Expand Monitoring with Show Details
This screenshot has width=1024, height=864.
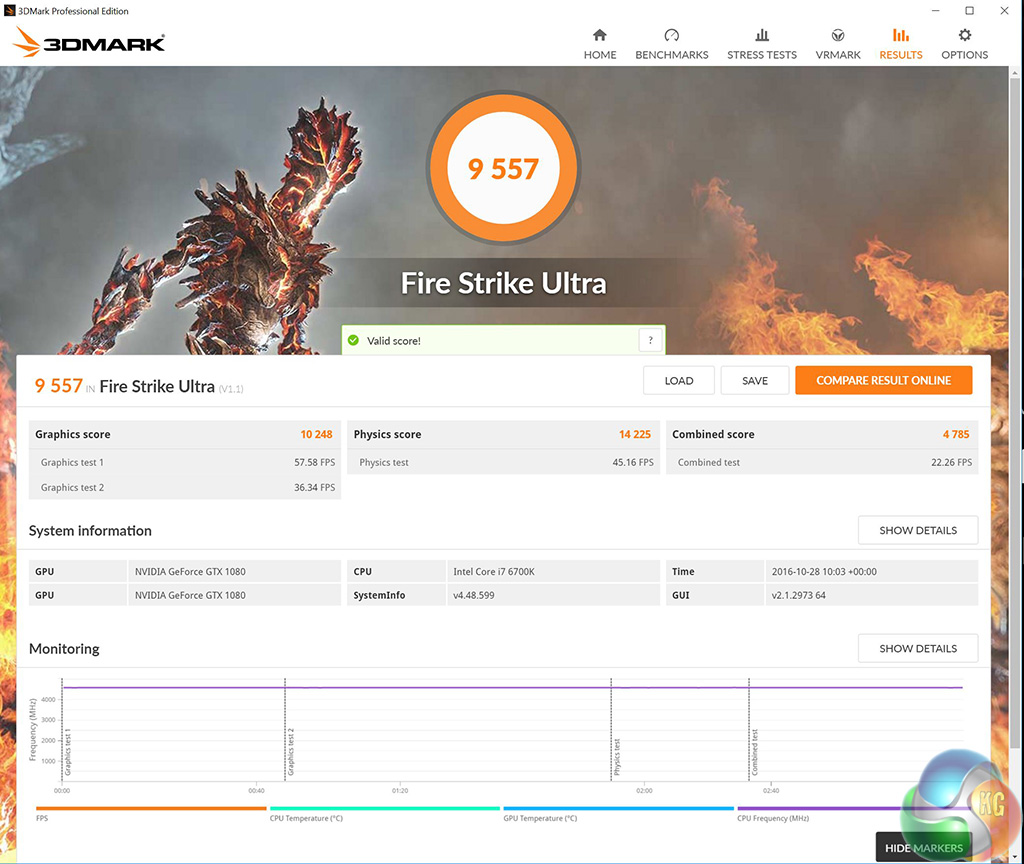coord(917,648)
